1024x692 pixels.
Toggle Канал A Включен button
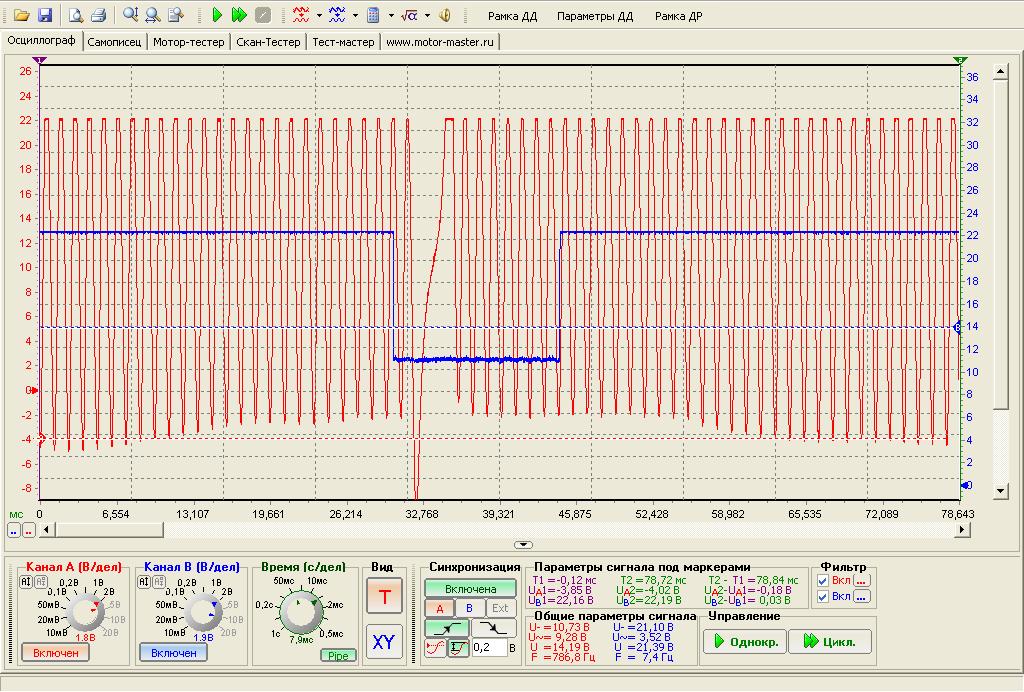coord(56,652)
